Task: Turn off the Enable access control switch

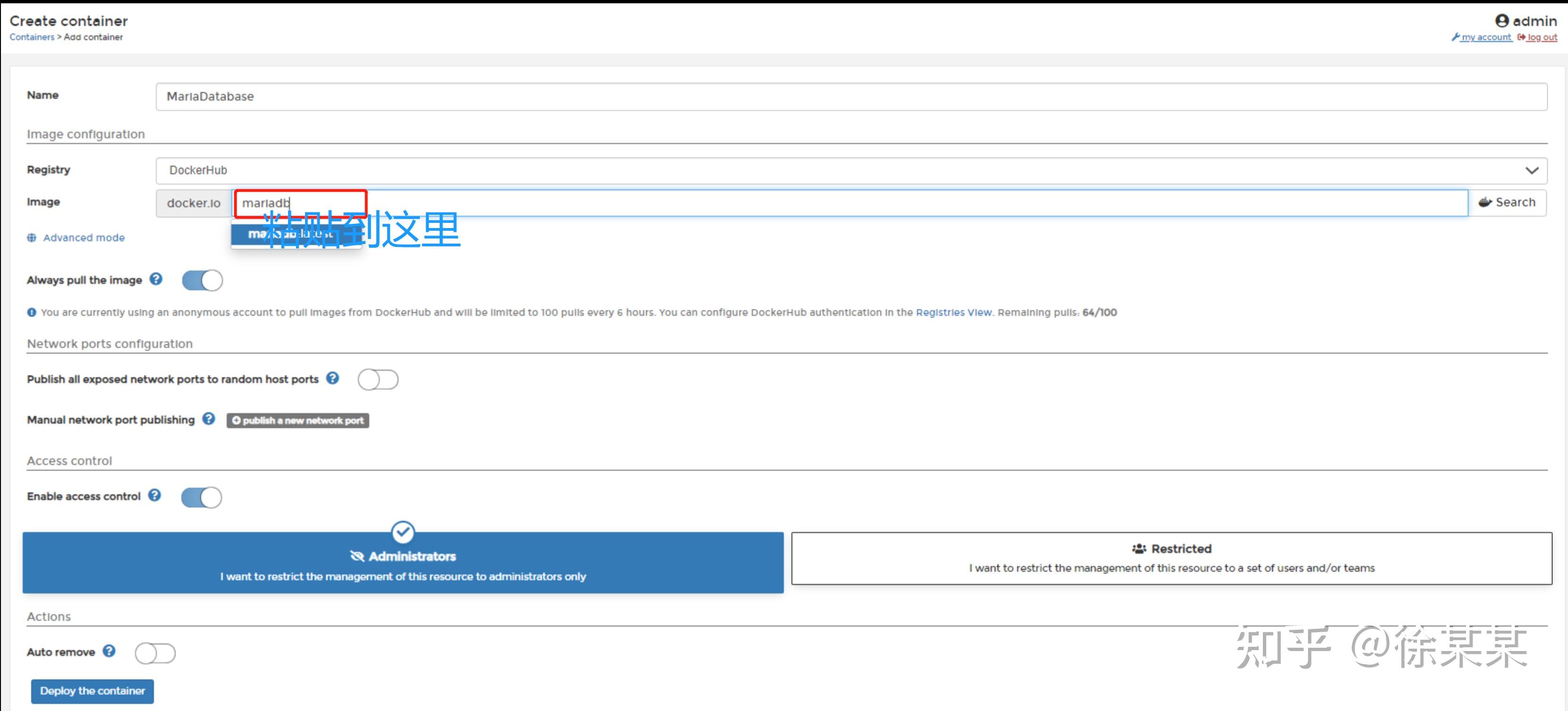Action: pyautogui.click(x=202, y=498)
